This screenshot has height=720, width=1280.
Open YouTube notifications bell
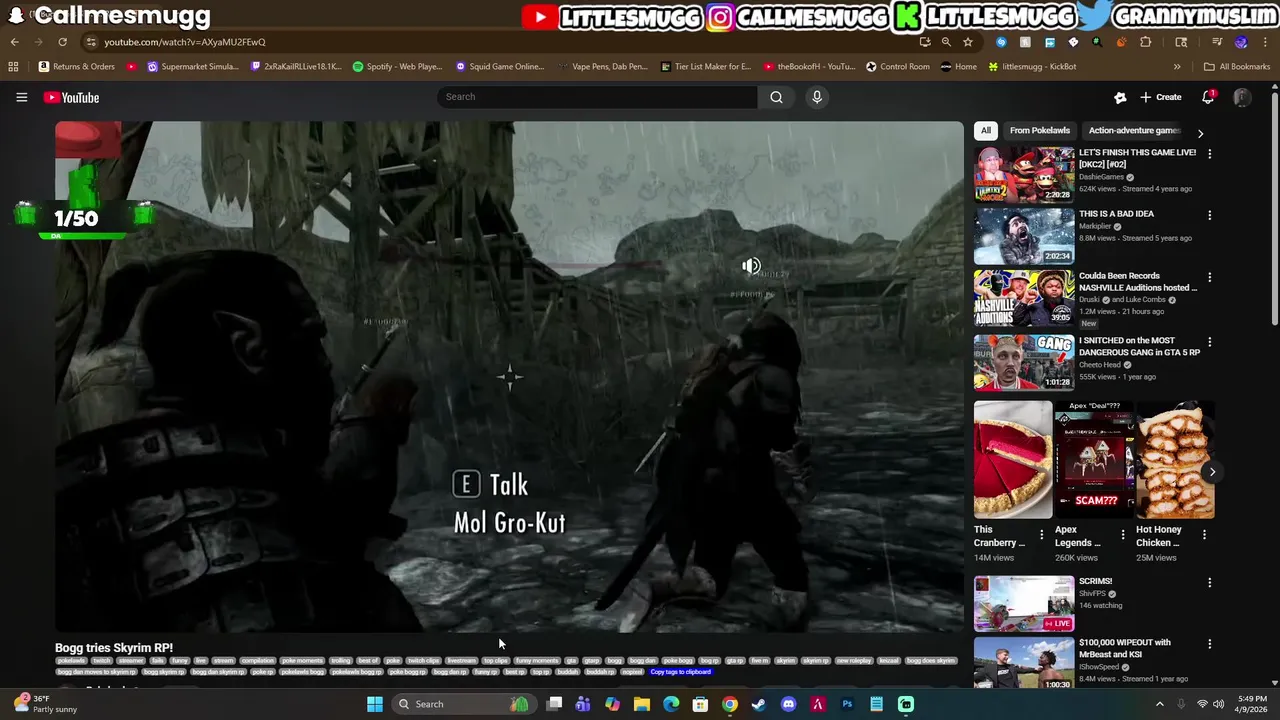(x=1208, y=97)
